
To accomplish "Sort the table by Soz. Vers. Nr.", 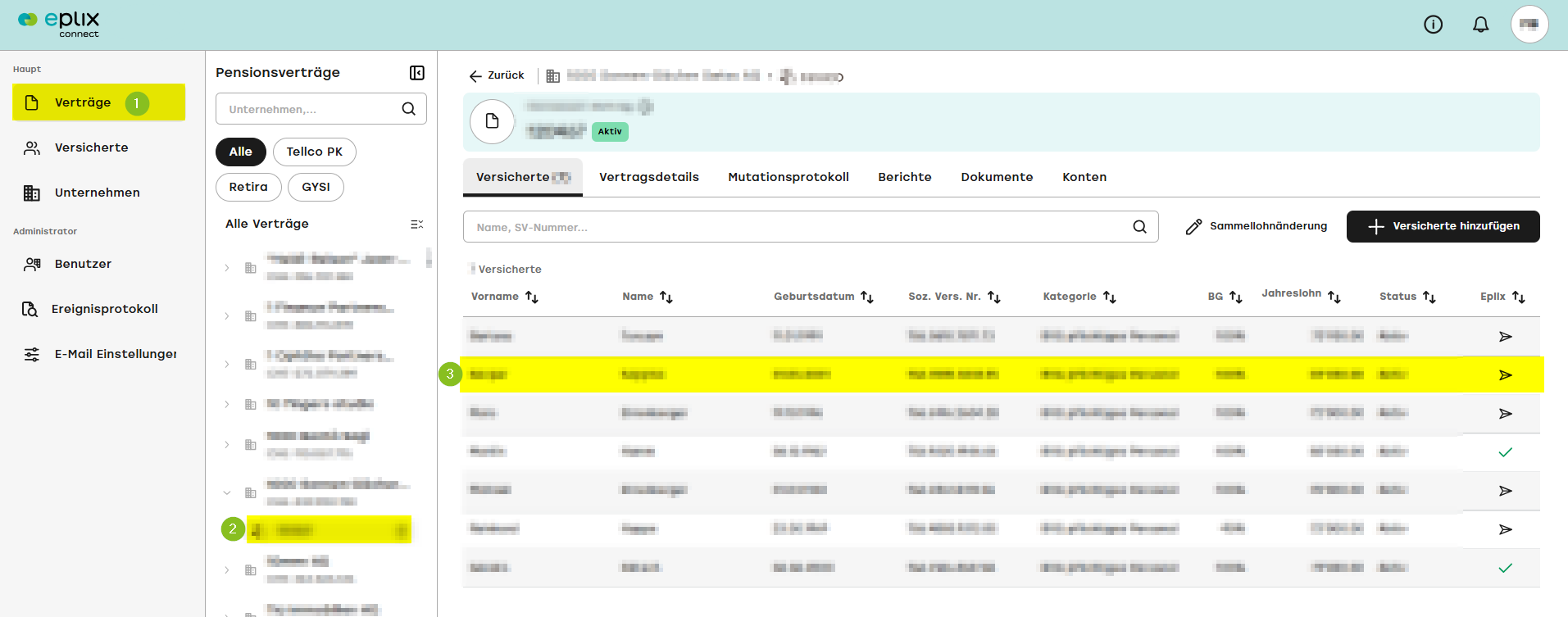I will (994, 297).
